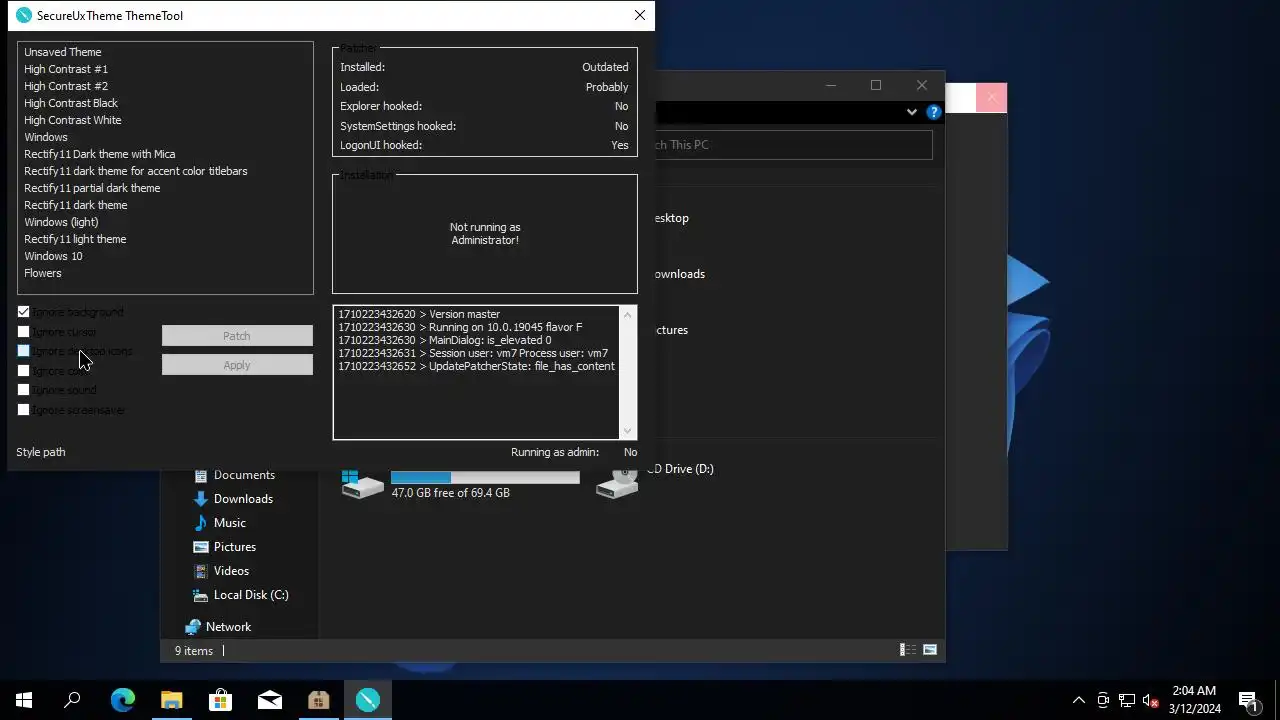The width and height of the screenshot is (1280, 720).
Task: Close the SecureUxTheme ThemeTool window
Action: [x=640, y=15]
